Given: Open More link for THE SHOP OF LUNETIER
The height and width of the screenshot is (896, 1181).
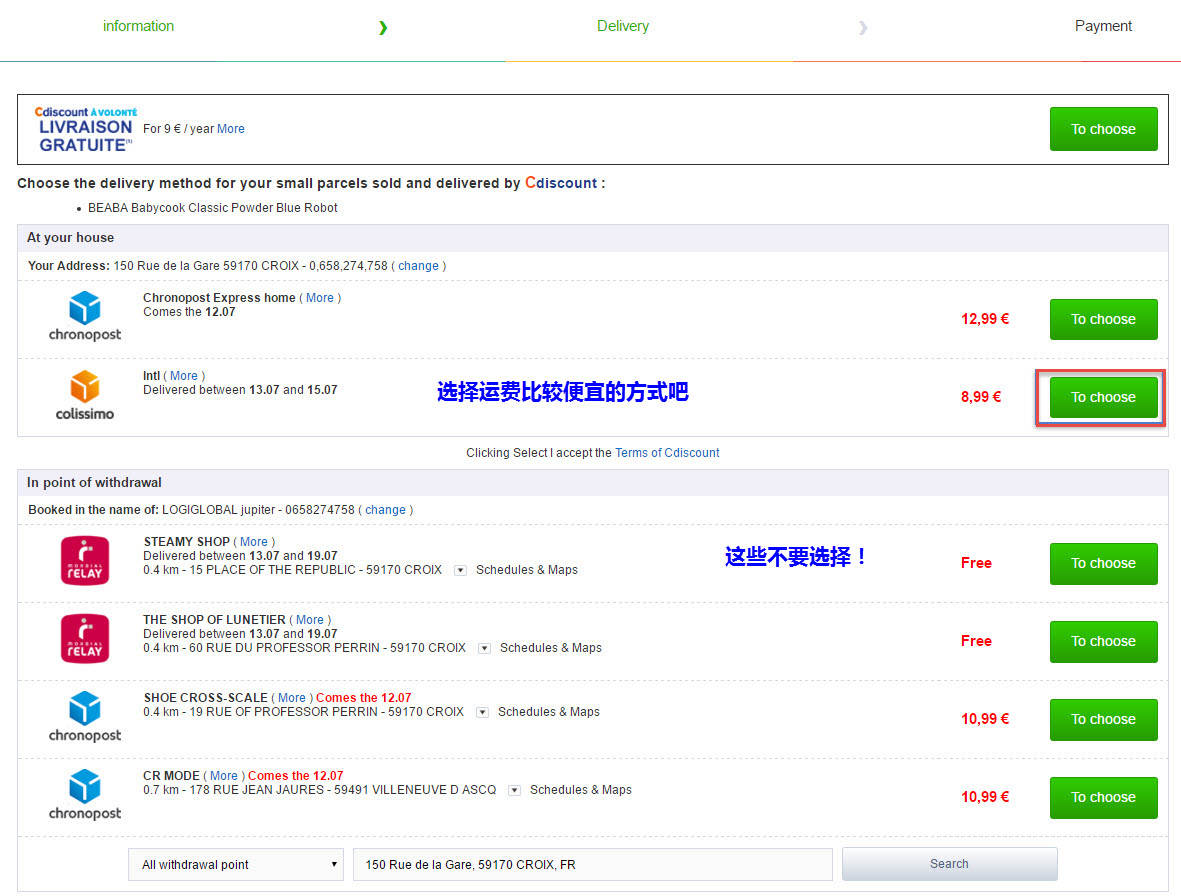Looking at the screenshot, I should point(310,620).
